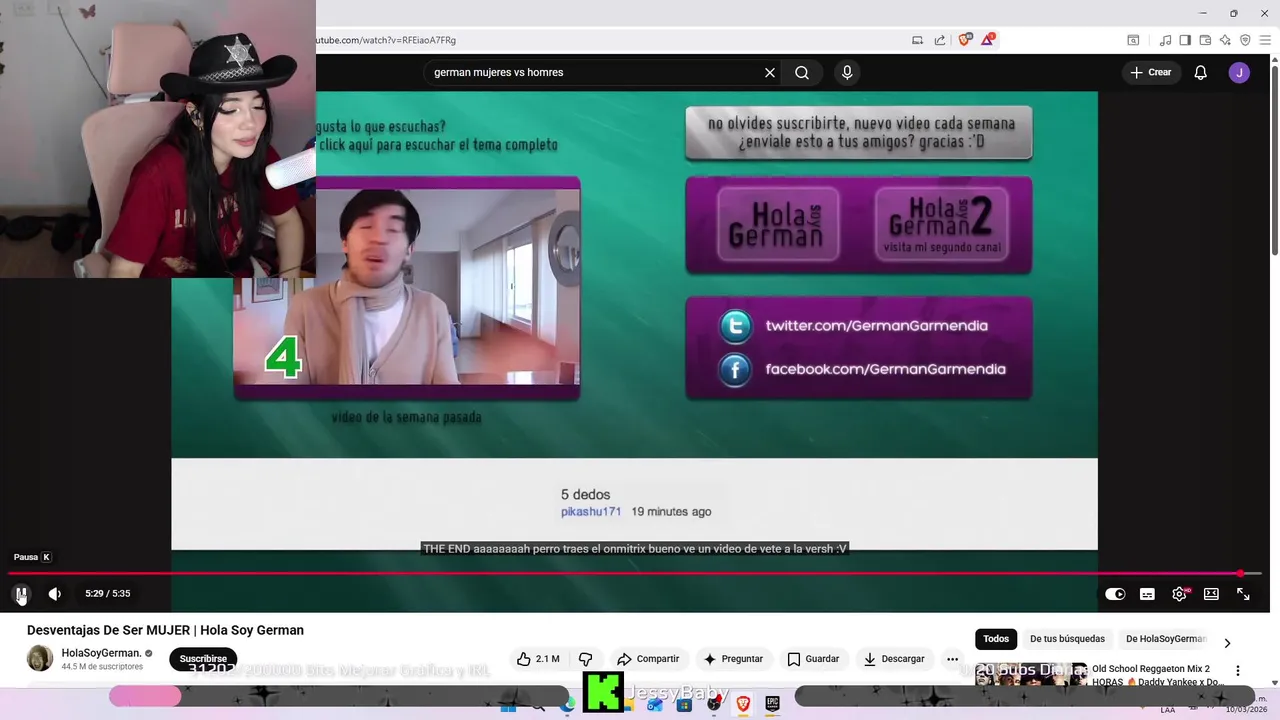Install page as app icon in address bar

pyautogui.click(x=917, y=40)
